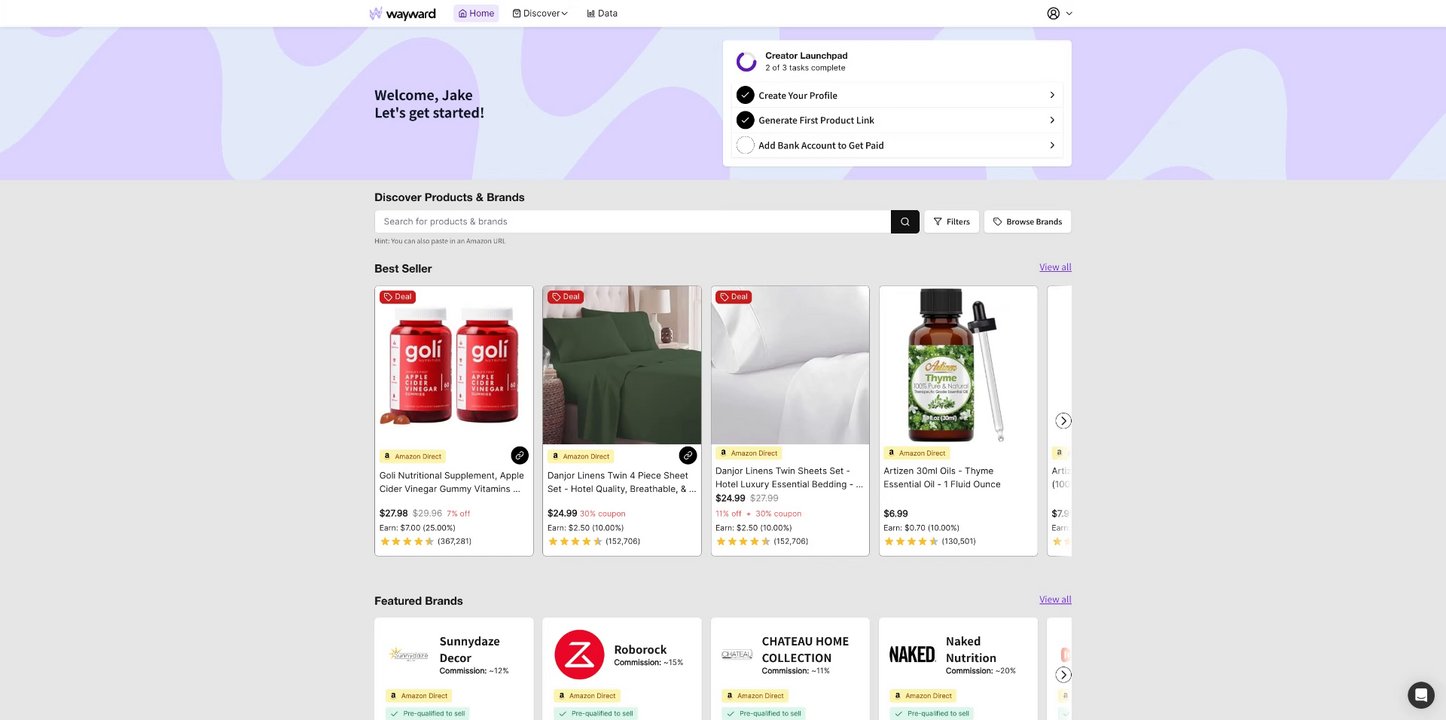Expand Add Bank Account to Get Paid
The width and height of the screenshot is (1446, 720).
pyautogui.click(x=1052, y=145)
